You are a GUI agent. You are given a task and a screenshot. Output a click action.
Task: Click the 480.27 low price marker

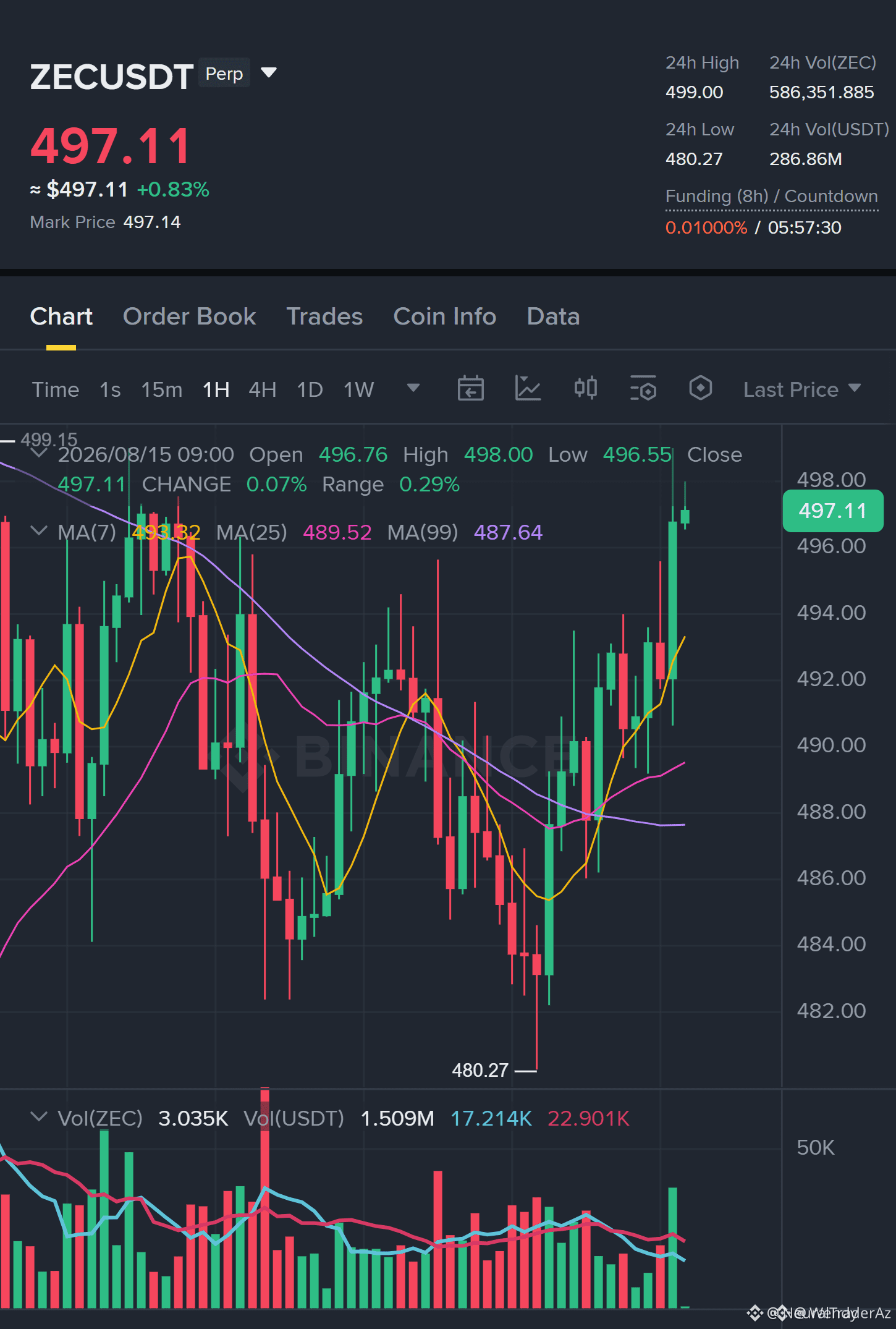(480, 1070)
